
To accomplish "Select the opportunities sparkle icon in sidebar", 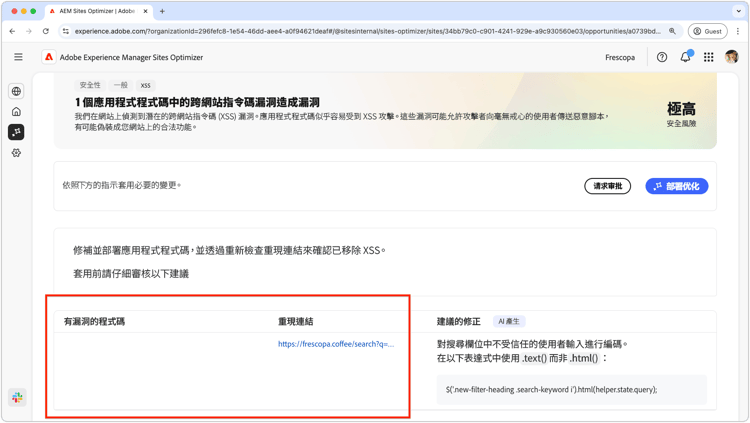I will pos(16,132).
